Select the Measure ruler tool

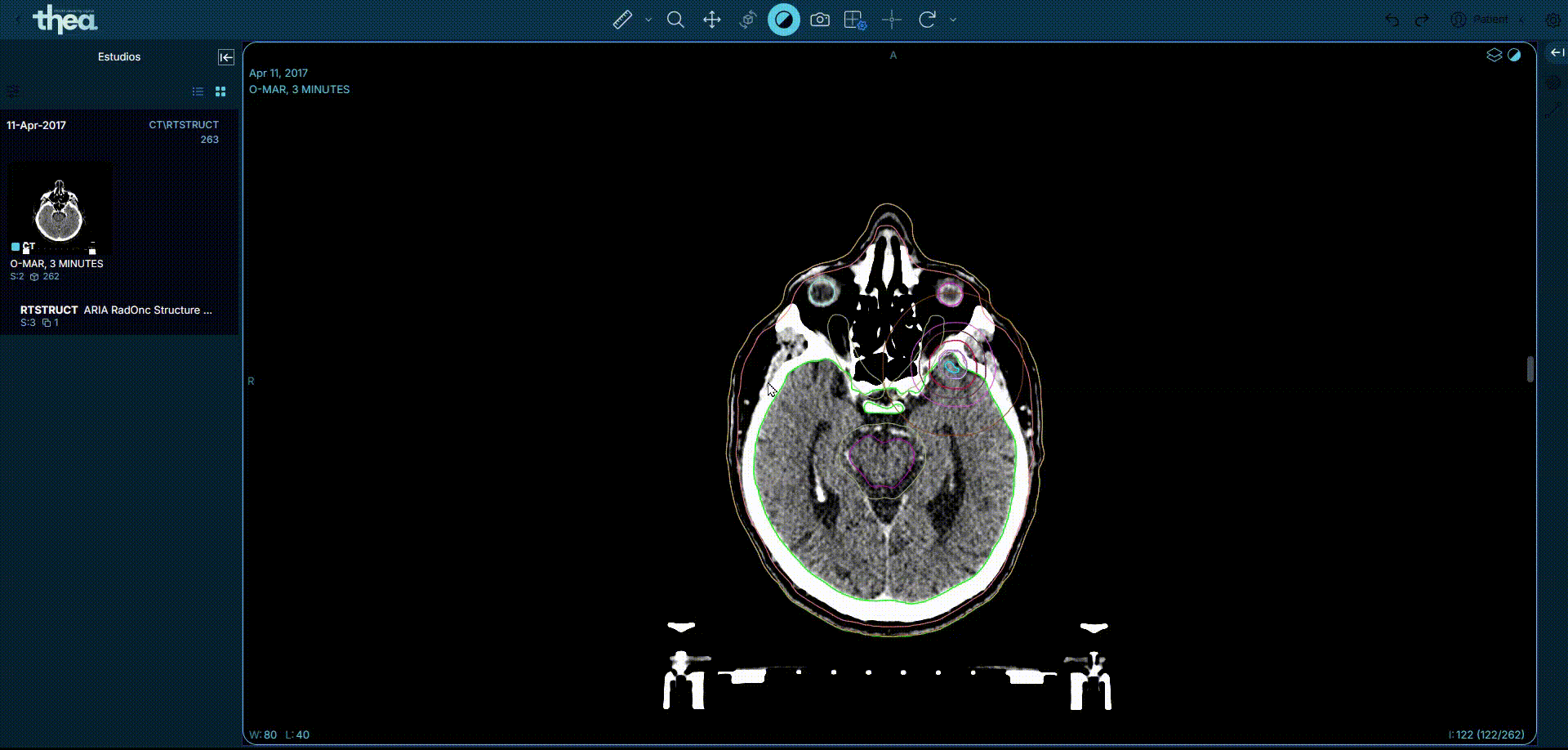tap(622, 19)
